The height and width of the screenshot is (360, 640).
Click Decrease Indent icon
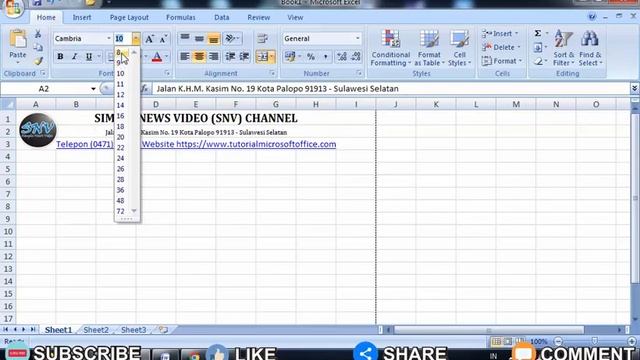coord(230,57)
